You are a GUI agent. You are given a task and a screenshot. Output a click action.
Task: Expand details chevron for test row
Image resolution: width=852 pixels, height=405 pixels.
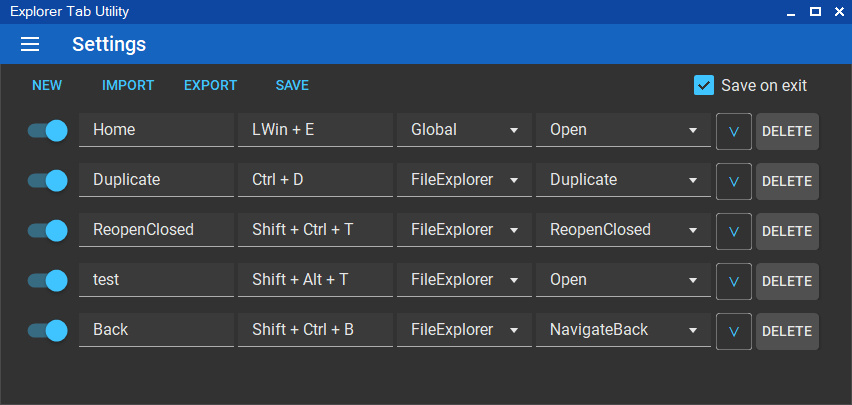pyautogui.click(x=734, y=282)
